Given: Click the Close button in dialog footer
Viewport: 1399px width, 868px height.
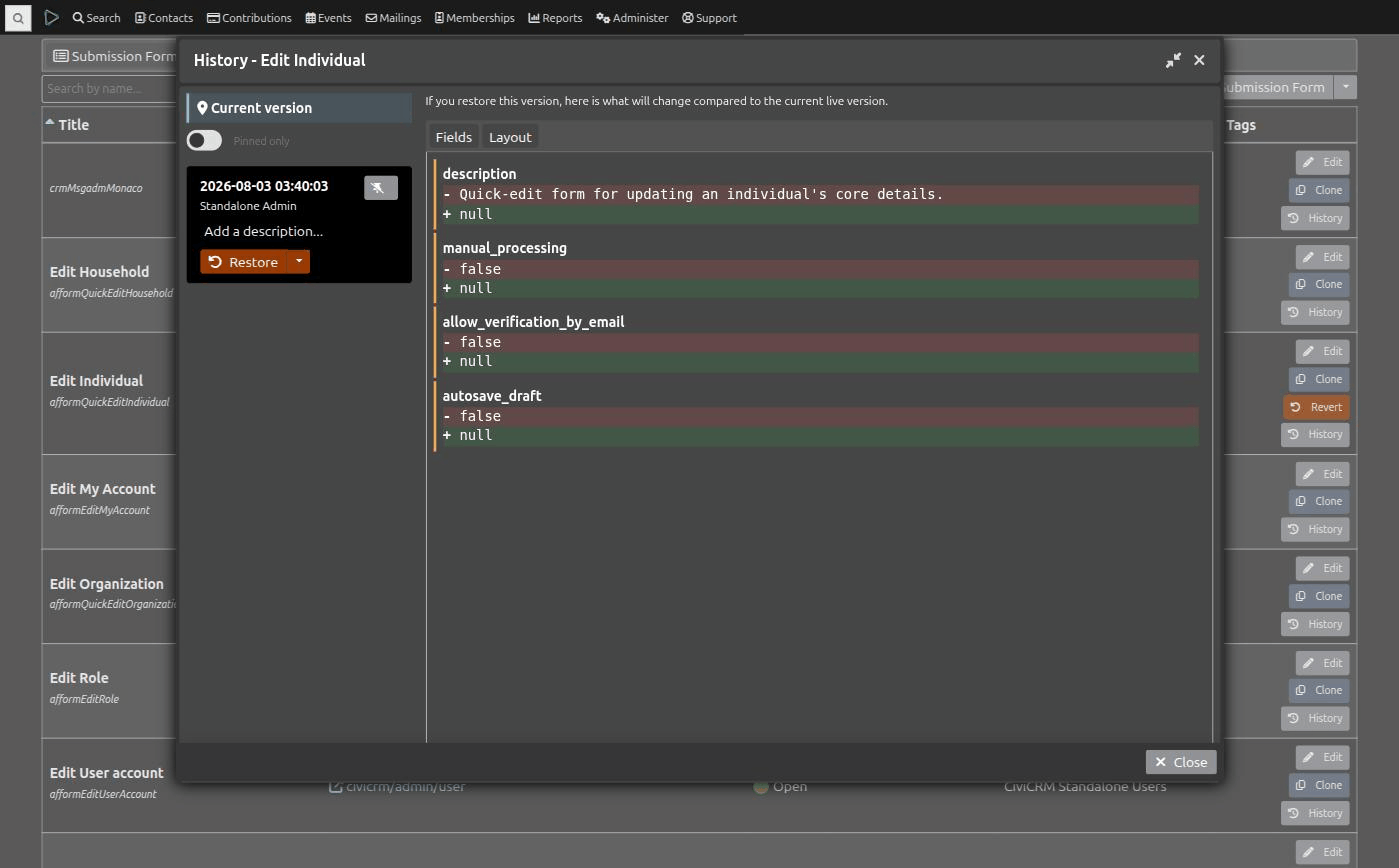Looking at the screenshot, I should pos(1181,762).
